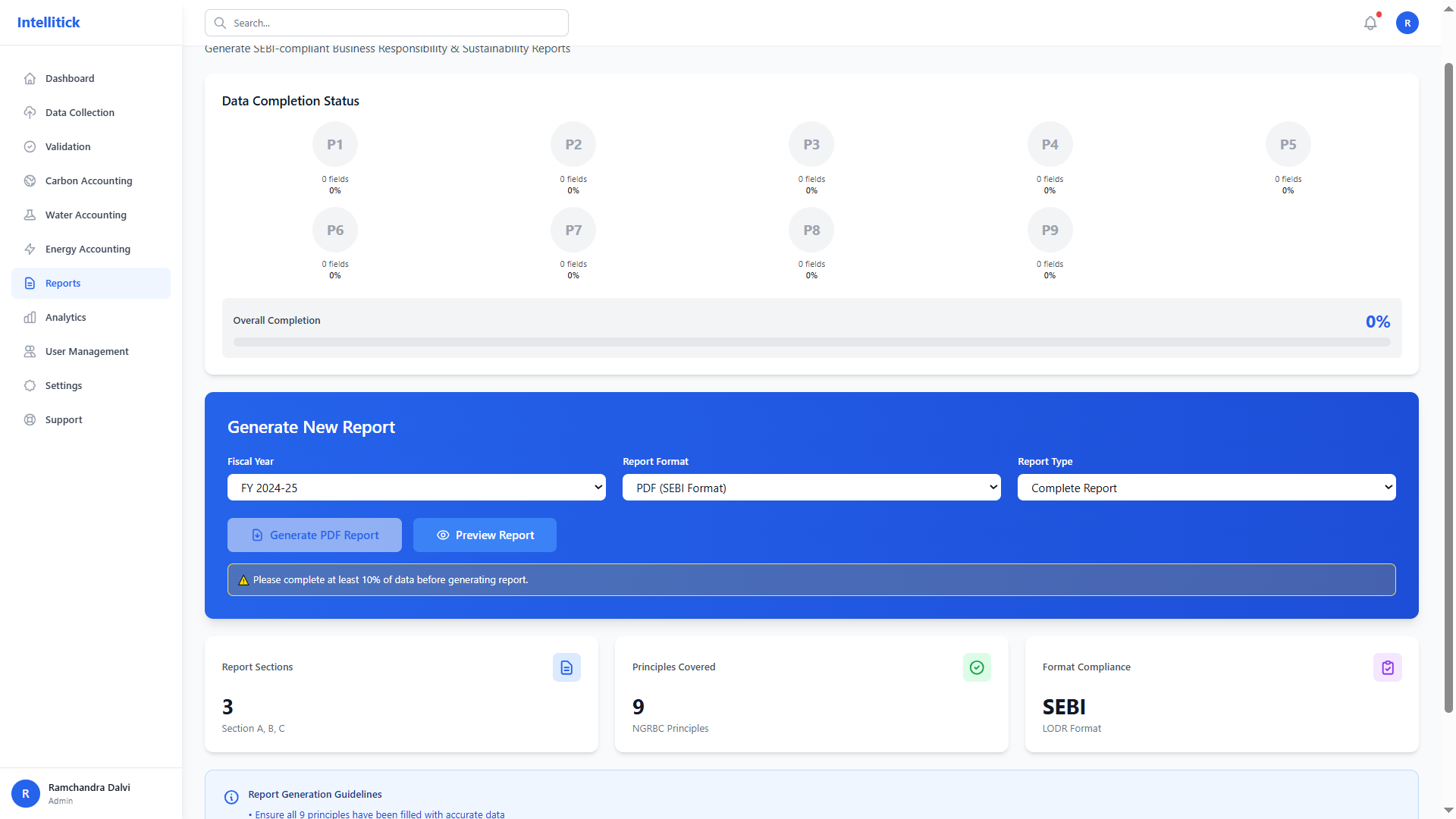This screenshot has width=1456, height=819.
Task: Click the Water Accounting flask icon
Action: tap(30, 215)
